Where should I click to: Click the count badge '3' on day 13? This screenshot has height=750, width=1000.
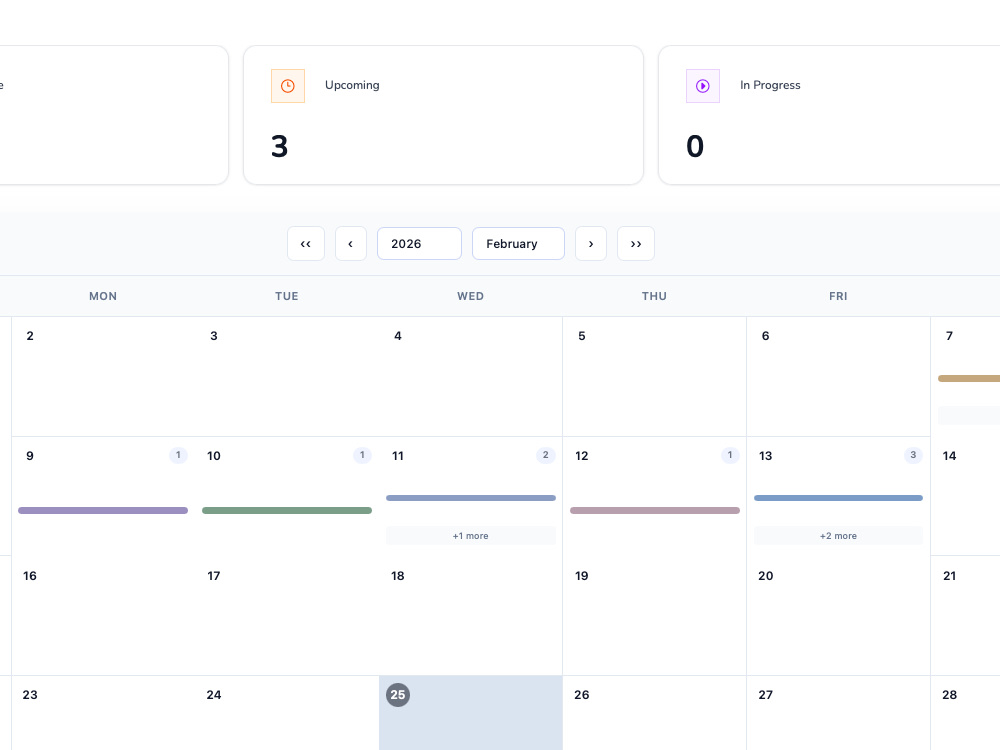(913, 455)
